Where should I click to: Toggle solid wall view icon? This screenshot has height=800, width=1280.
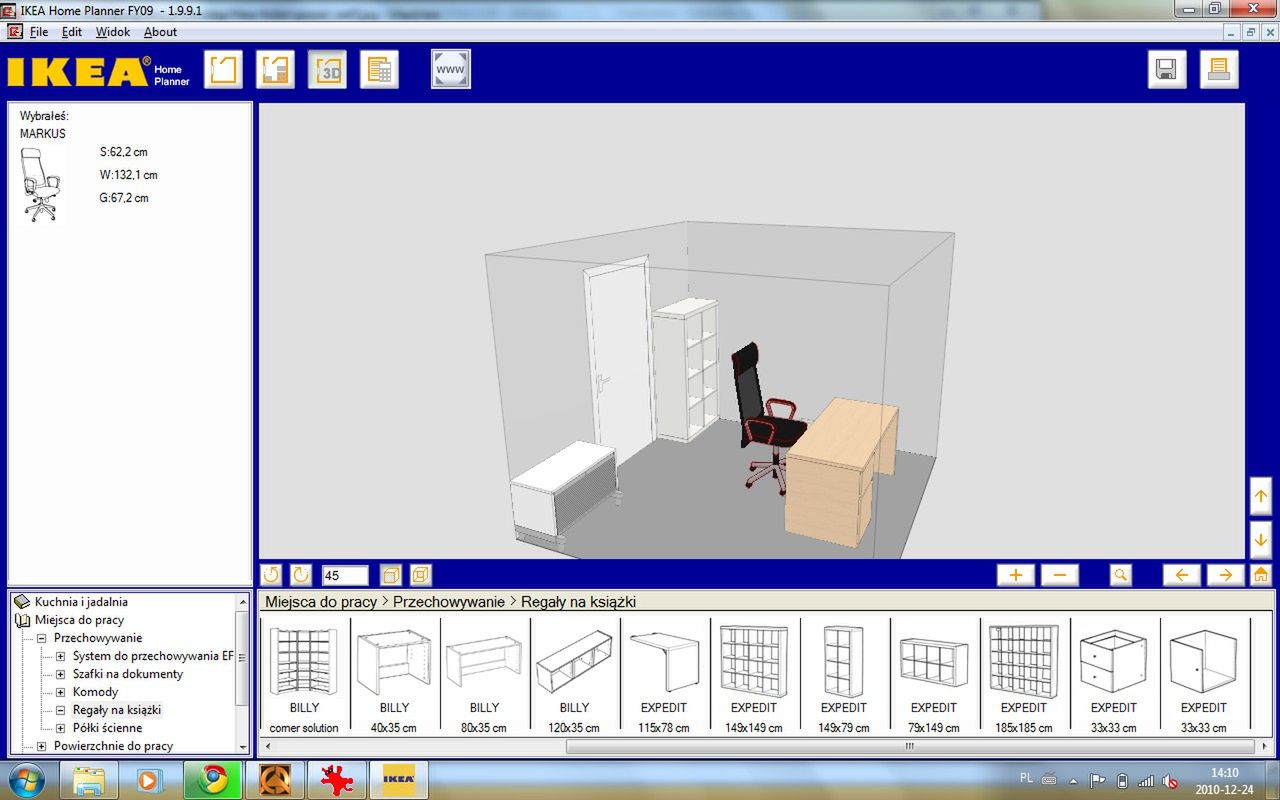point(391,575)
